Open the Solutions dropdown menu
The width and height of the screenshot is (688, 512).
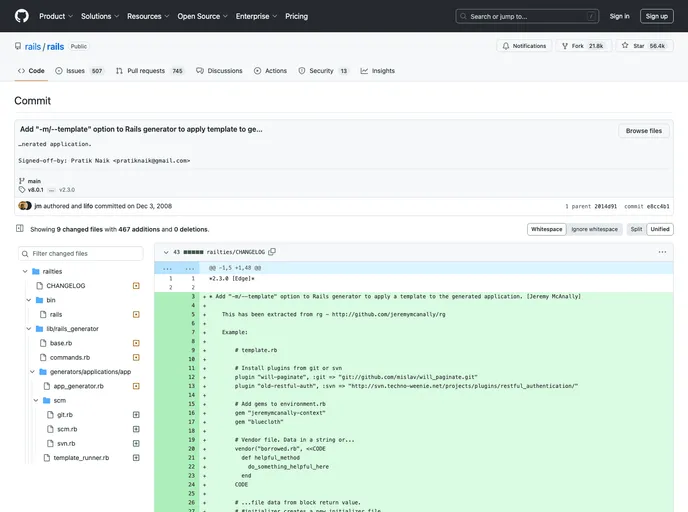point(100,16)
